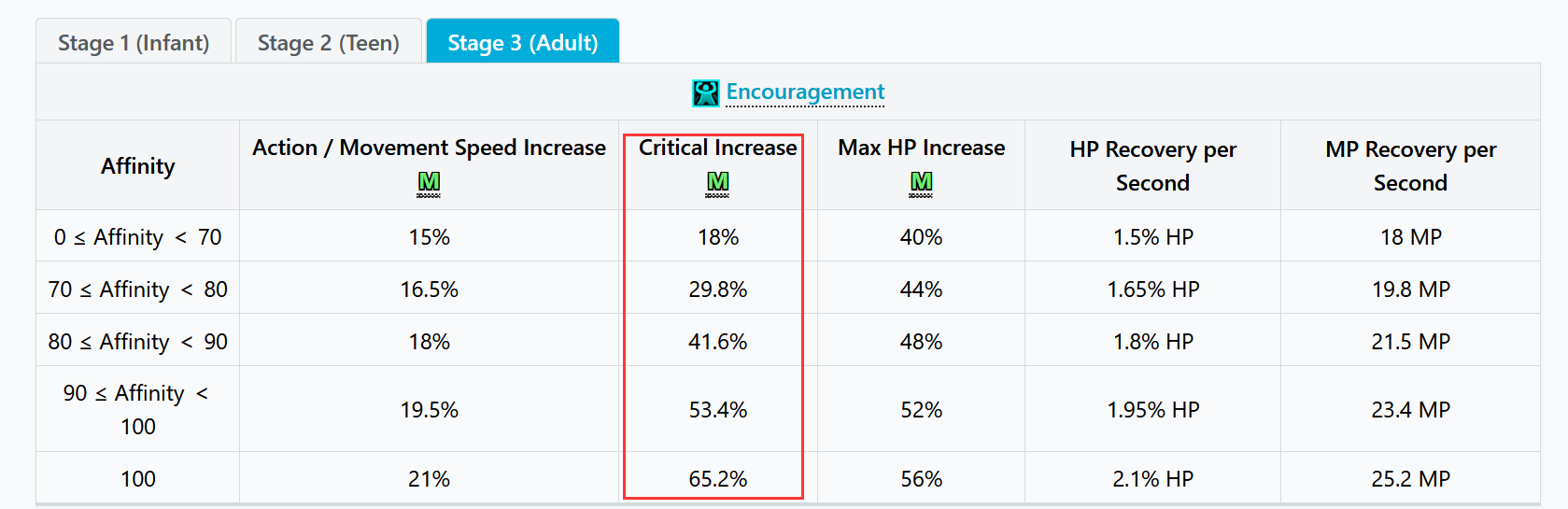Select the 41.6% critical increase cell
This screenshot has height=509, width=1568.
pyautogui.click(x=717, y=342)
